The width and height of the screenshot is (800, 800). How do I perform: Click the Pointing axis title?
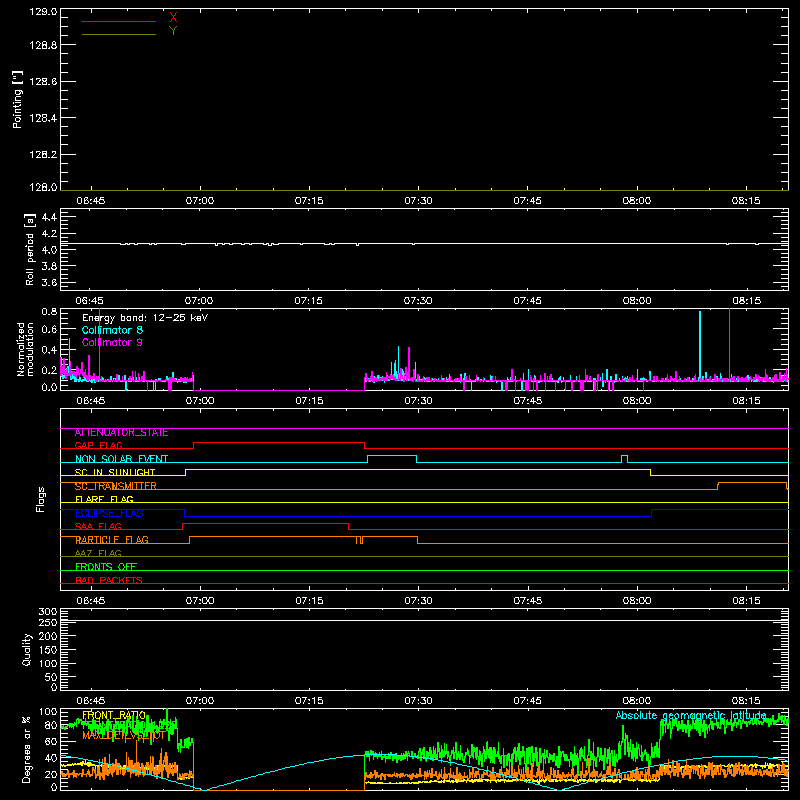18,100
